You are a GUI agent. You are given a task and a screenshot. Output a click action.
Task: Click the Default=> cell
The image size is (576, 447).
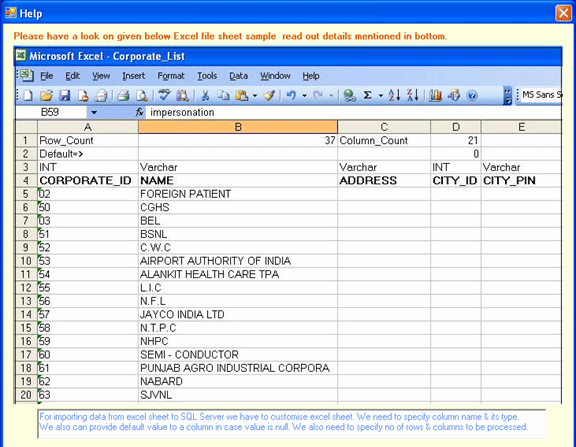88,154
